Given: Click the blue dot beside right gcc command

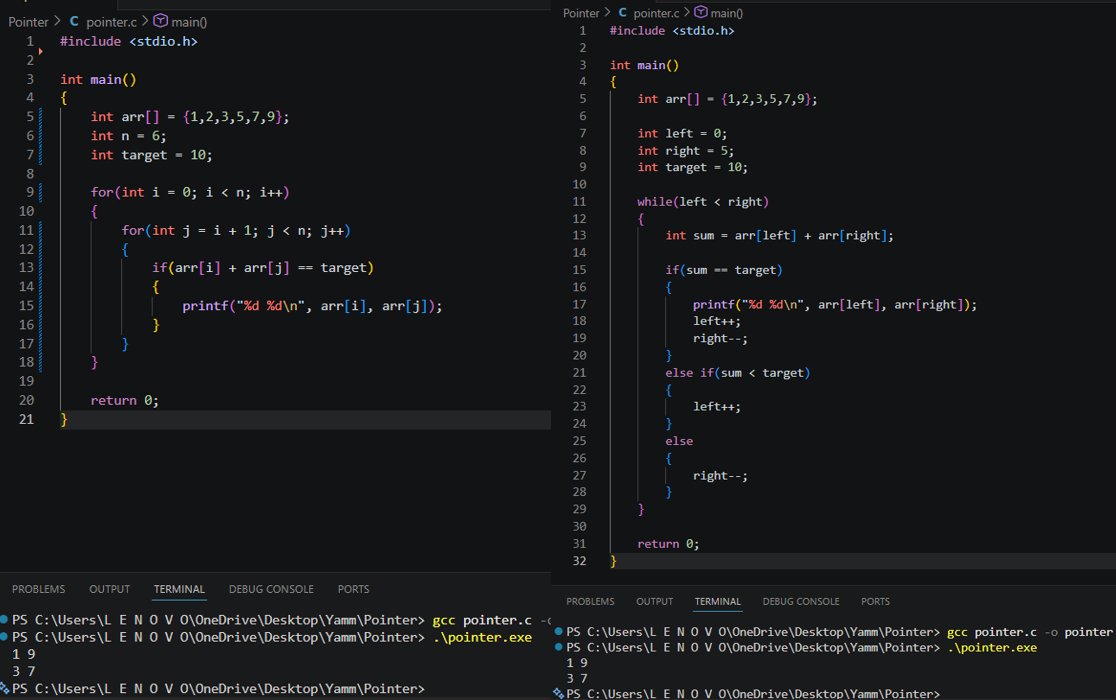Looking at the screenshot, I should tap(559, 631).
